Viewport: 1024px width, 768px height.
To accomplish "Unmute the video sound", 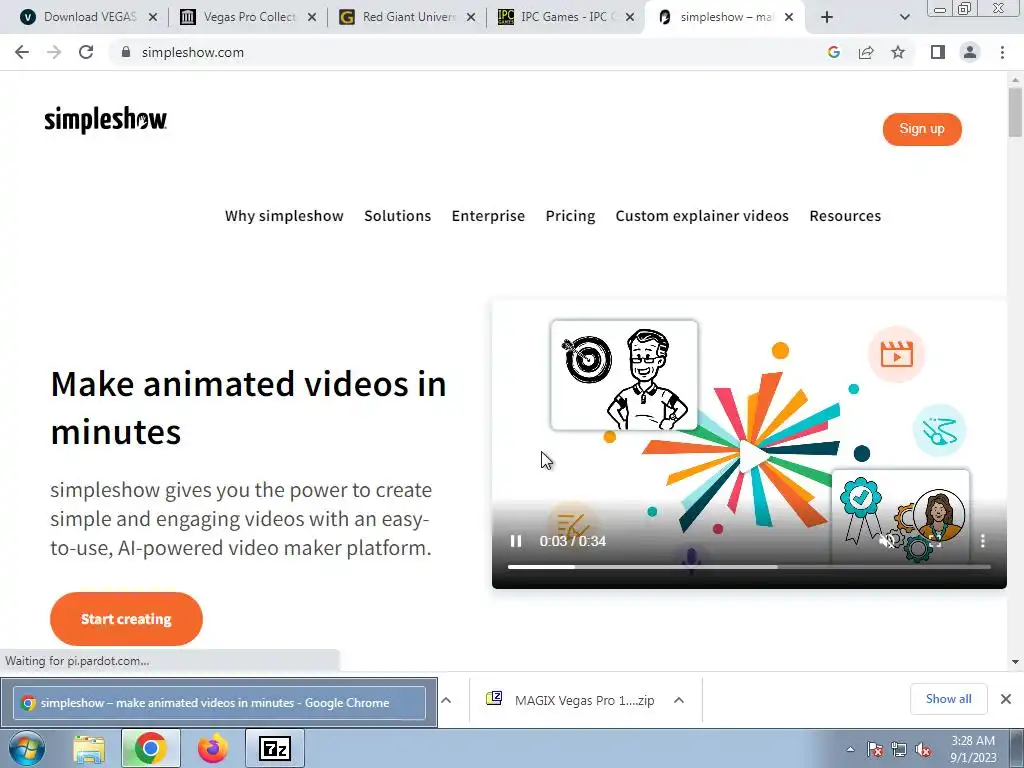I will (x=886, y=541).
